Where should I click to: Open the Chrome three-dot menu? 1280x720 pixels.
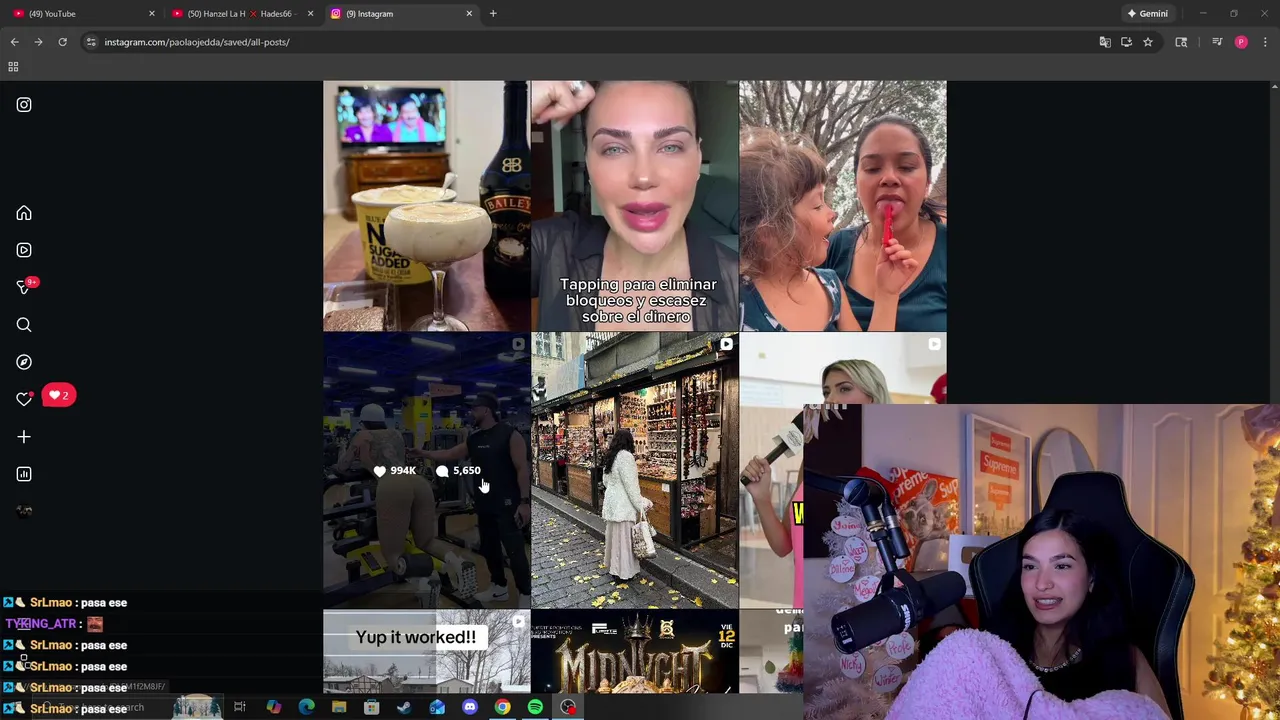[x=1265, y=42]
